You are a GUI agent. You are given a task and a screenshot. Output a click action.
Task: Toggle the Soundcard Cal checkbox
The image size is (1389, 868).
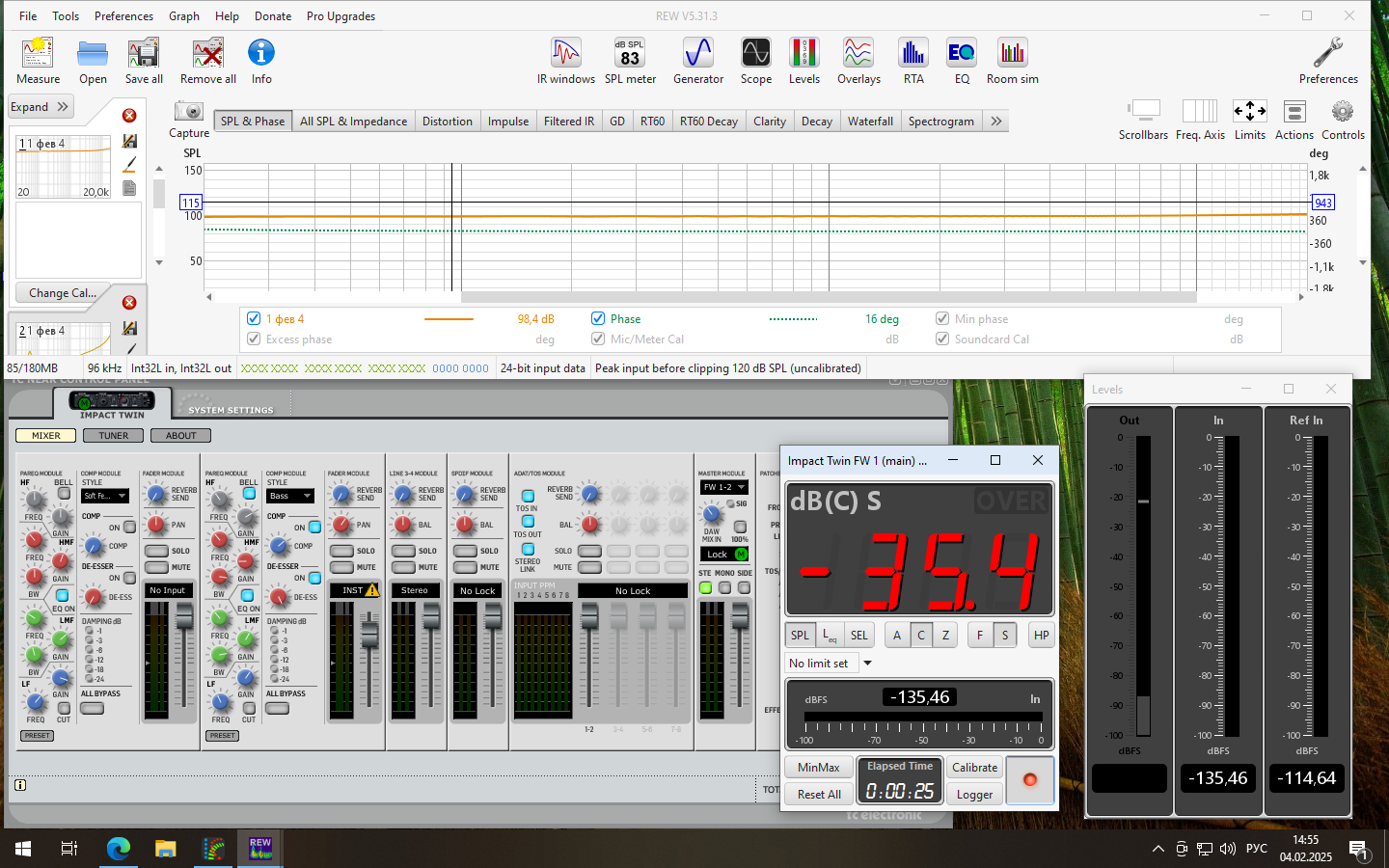pos(942,339)
